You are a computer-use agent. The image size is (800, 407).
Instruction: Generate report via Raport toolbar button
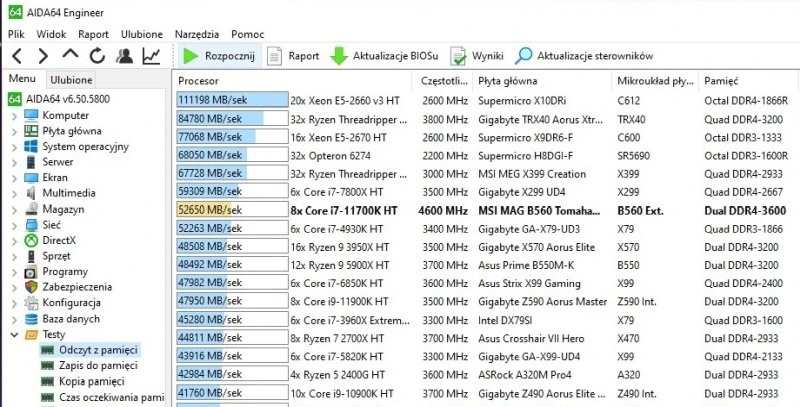[293, 56]
